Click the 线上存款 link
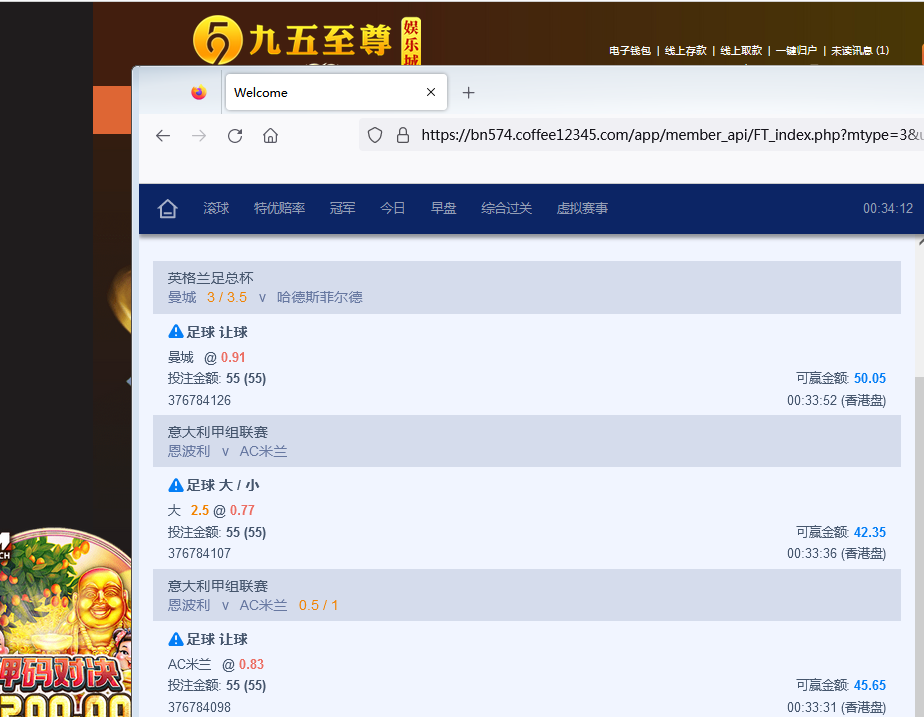This screenshot has width=924, height=717. (x=686, y=51)
